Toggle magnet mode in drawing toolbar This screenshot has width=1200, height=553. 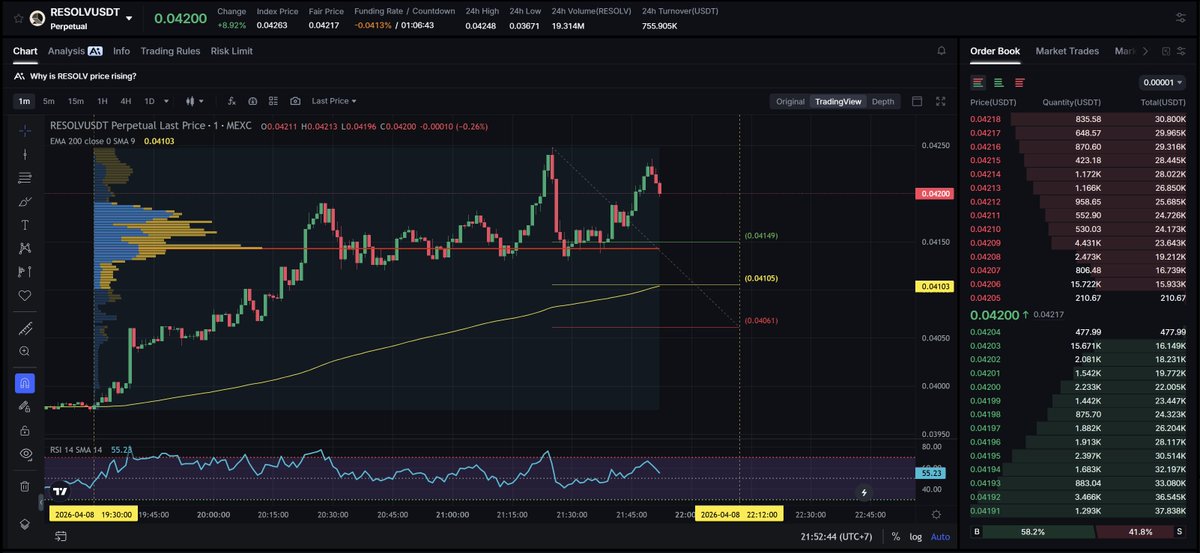click(25, 382)
